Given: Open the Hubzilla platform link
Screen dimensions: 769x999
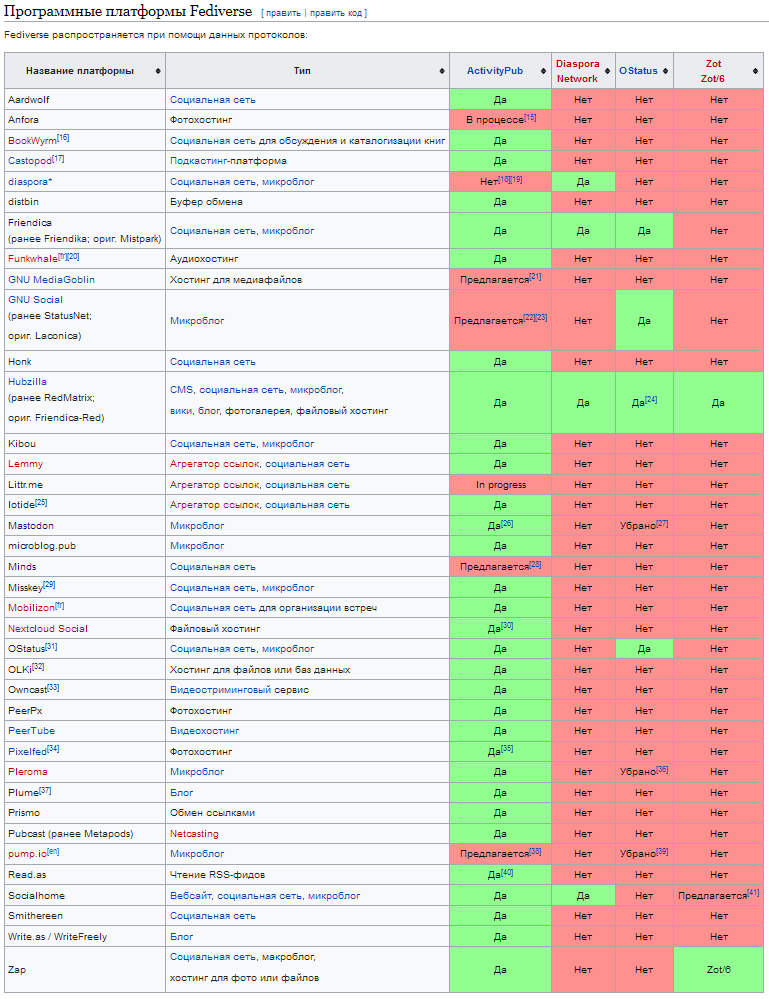Looking at the screenshot, I should point(27,382).
